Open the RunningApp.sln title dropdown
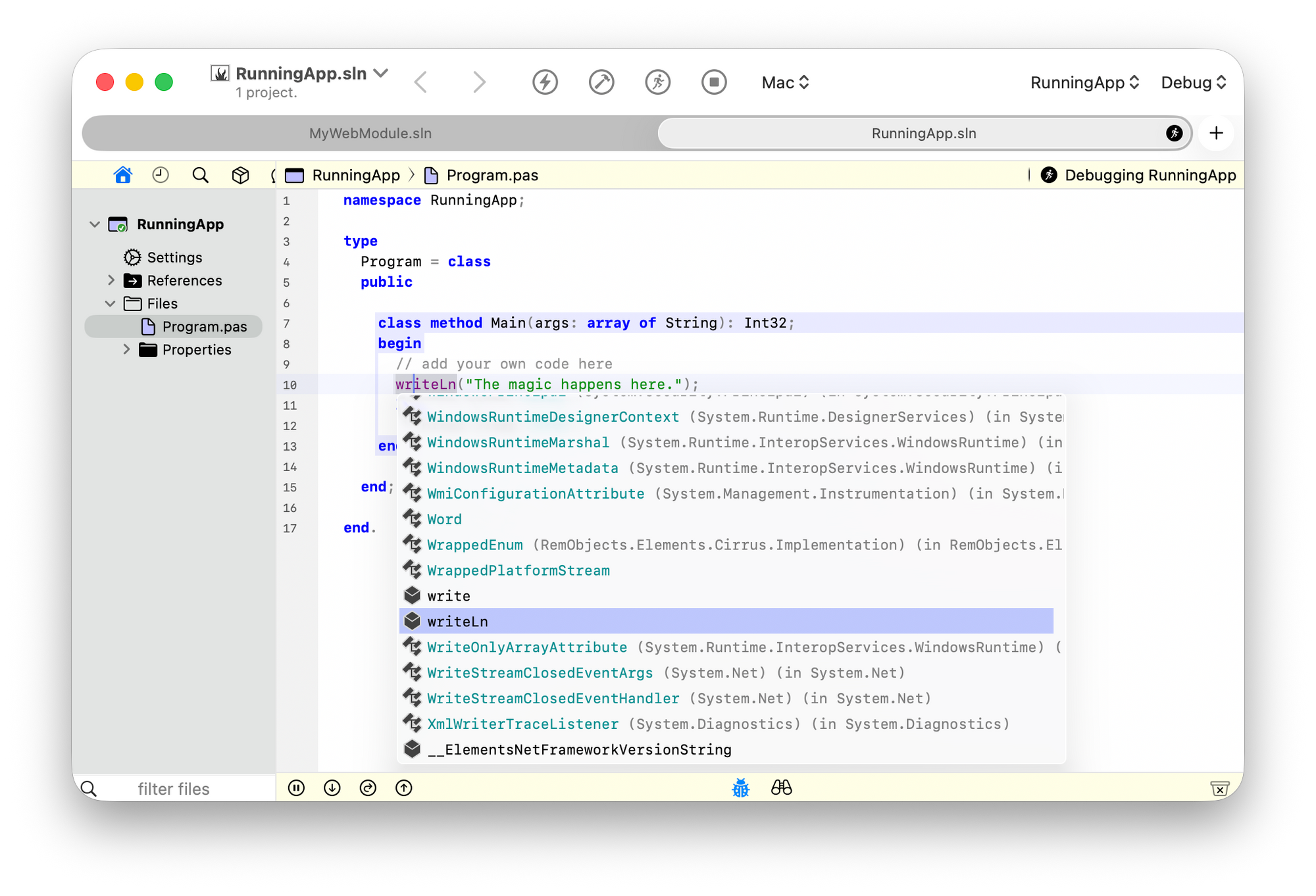This screenshot has height=896, width=1316. coord(381,73)
